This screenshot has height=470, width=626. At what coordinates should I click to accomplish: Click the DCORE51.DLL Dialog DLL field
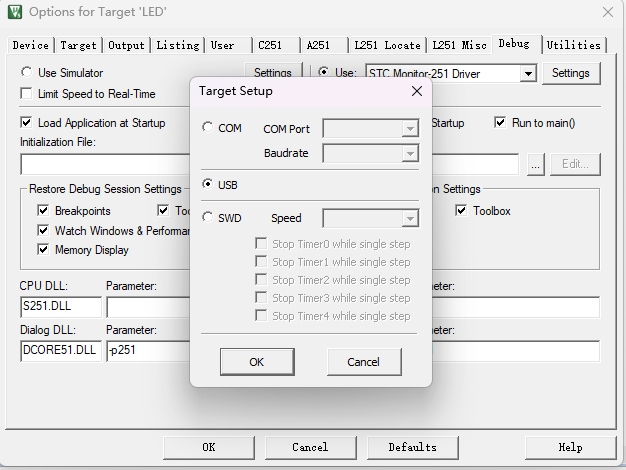pos(61,351)
